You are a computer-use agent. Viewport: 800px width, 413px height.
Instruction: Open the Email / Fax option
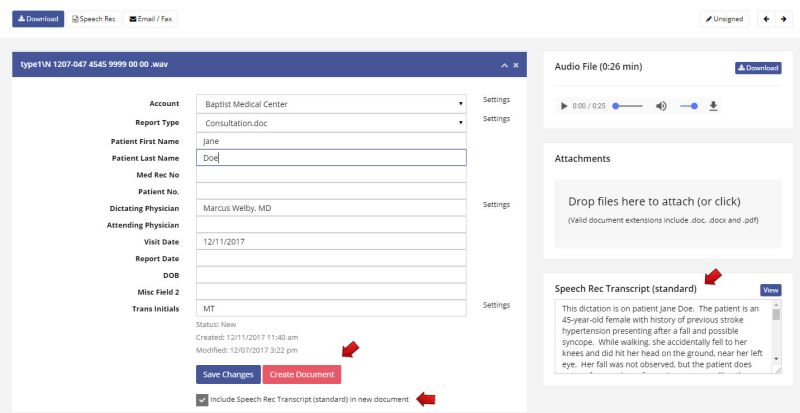tap(150, 19)
